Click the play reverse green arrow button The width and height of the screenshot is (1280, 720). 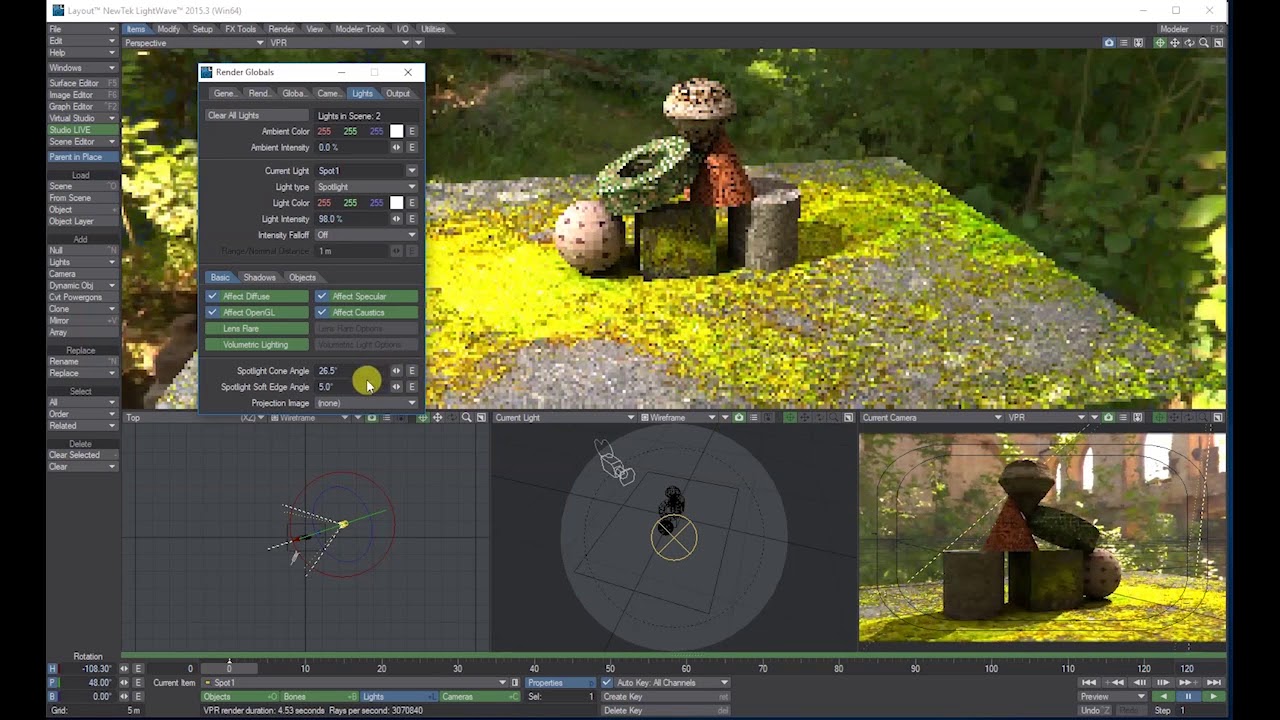[1164, 696]
